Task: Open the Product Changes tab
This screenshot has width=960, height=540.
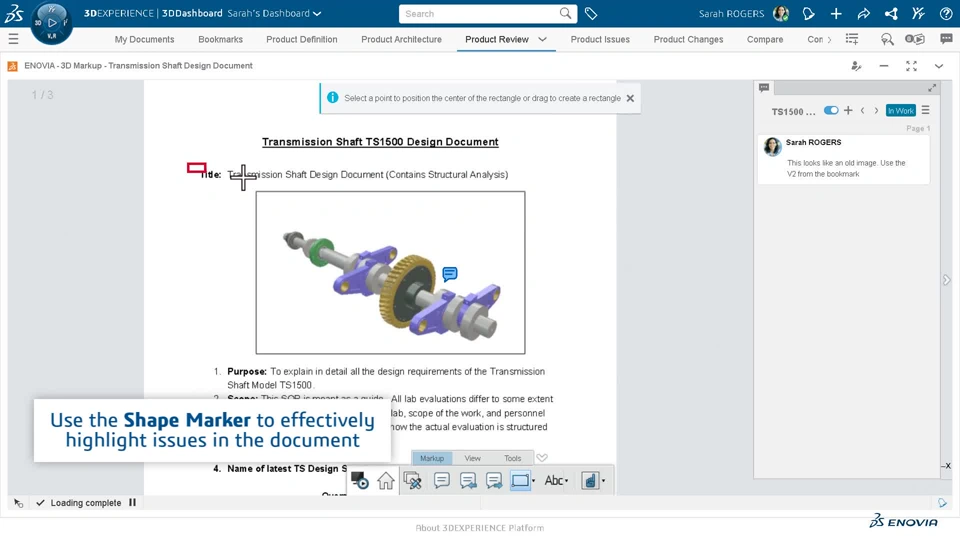Action: point(688,39)
